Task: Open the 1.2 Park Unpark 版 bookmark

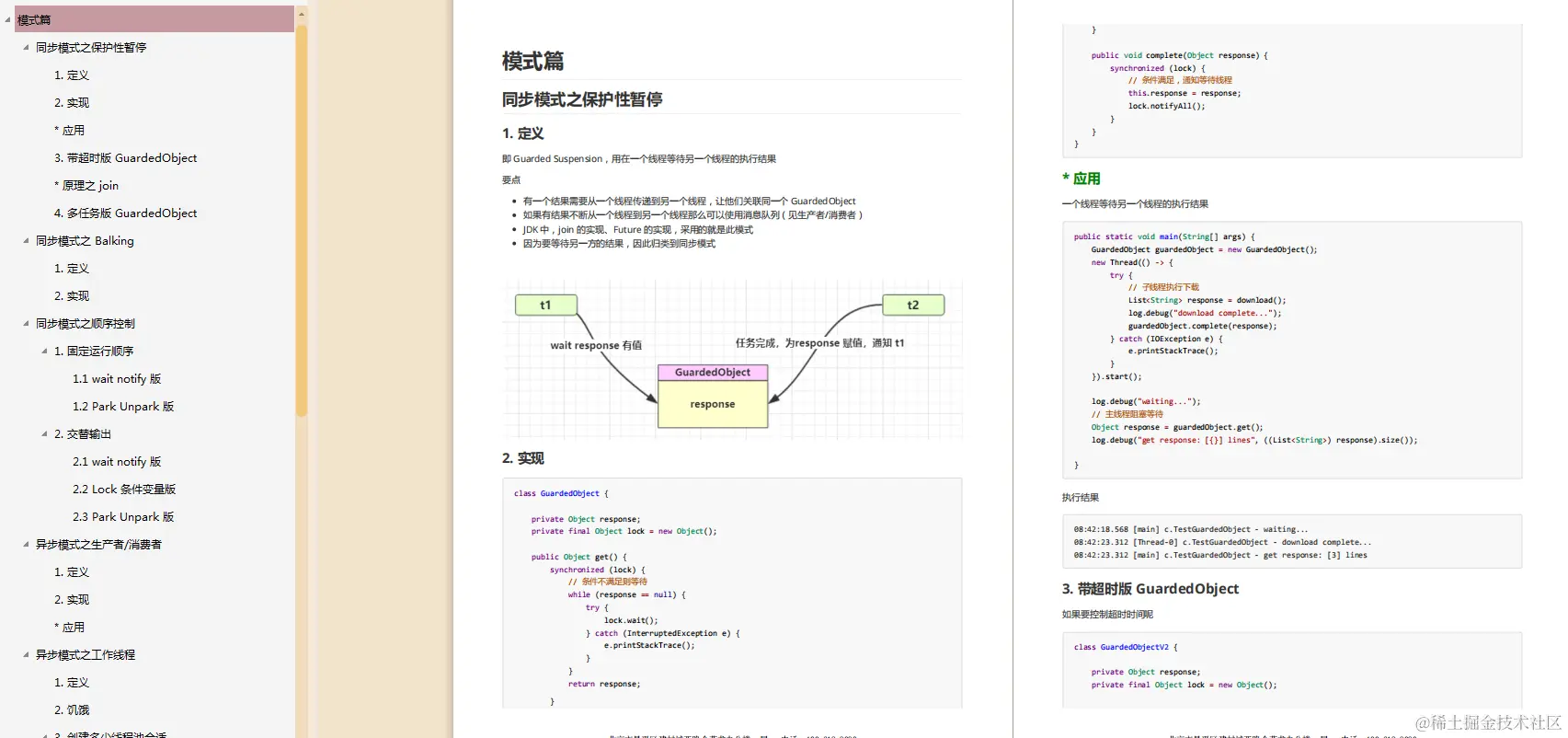Action: (x=123, y=406)
